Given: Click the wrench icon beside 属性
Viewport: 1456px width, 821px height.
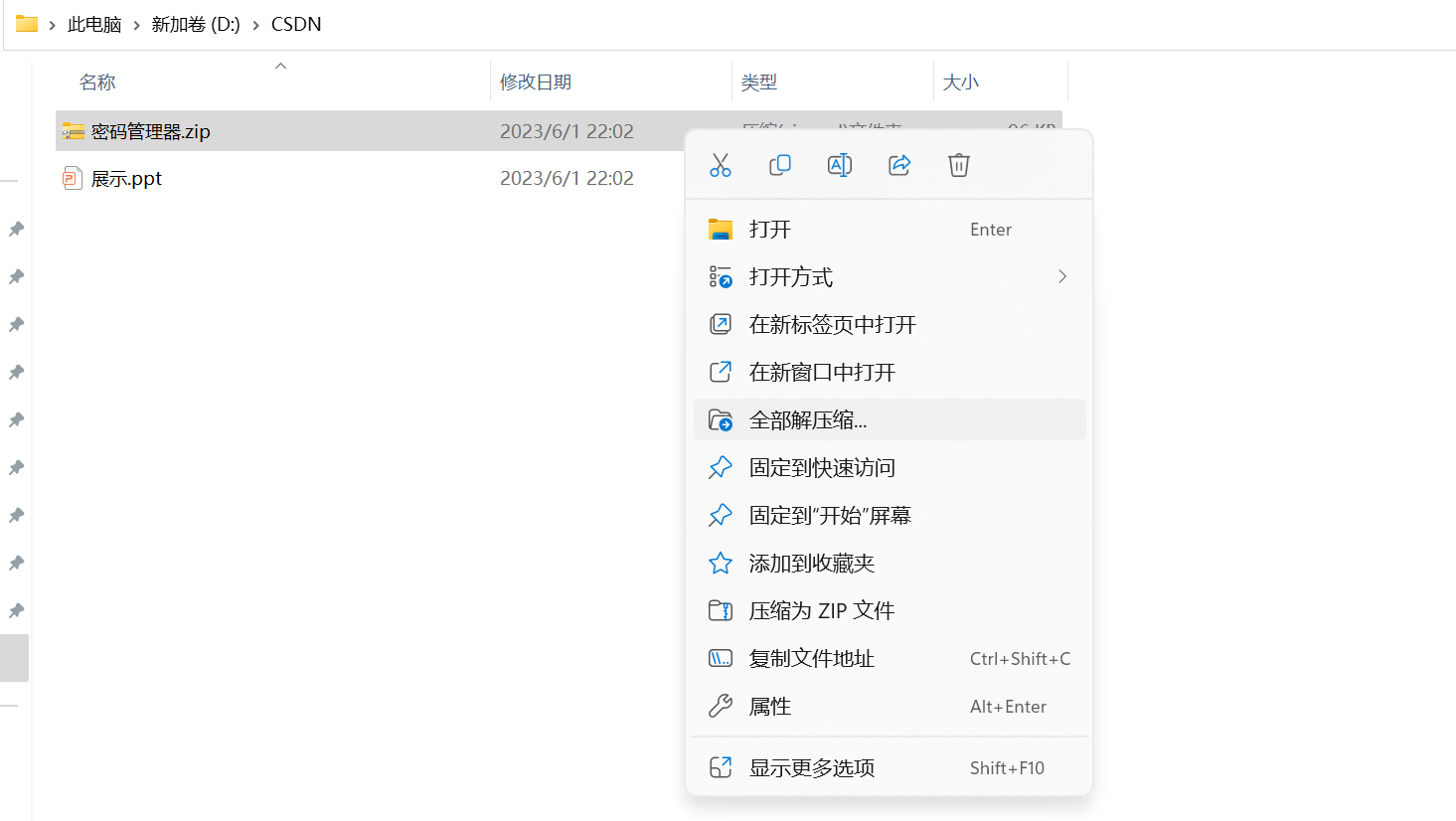Looking at the screenshot, I should coord(721,706).
